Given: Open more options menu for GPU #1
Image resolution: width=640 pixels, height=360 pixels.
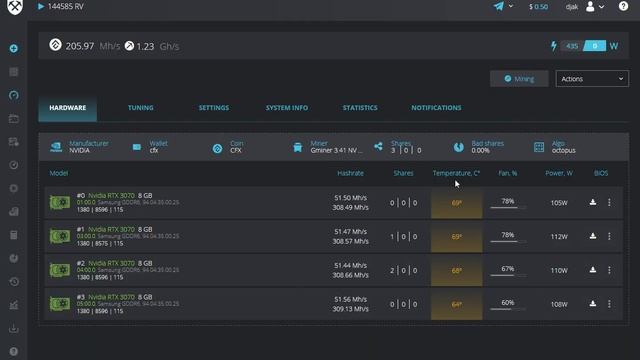Looking at the screenshot, I should coord(609,236).
